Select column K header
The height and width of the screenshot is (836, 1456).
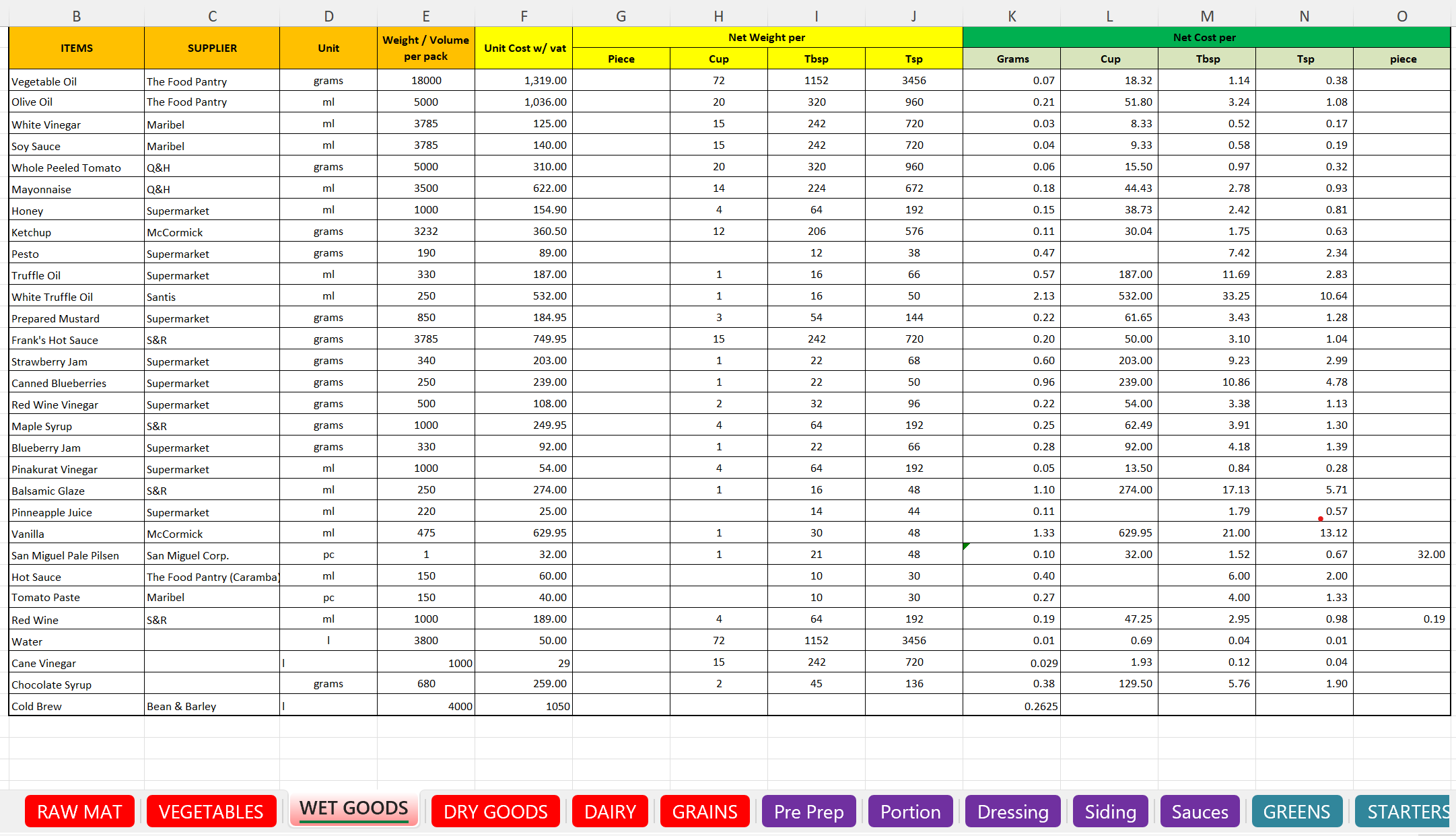tap(1012, 16)
